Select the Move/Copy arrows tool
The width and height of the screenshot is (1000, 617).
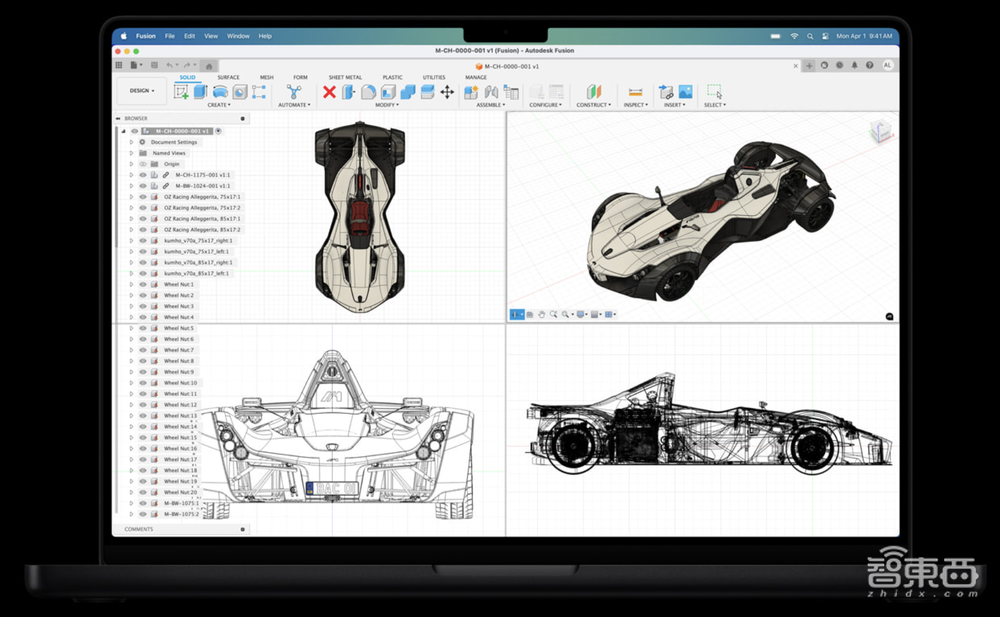(446, 92)
